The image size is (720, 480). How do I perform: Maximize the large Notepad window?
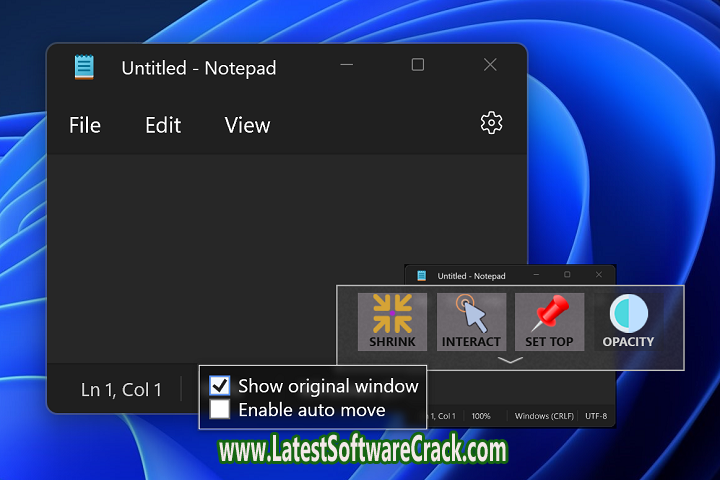click(418, 65)
